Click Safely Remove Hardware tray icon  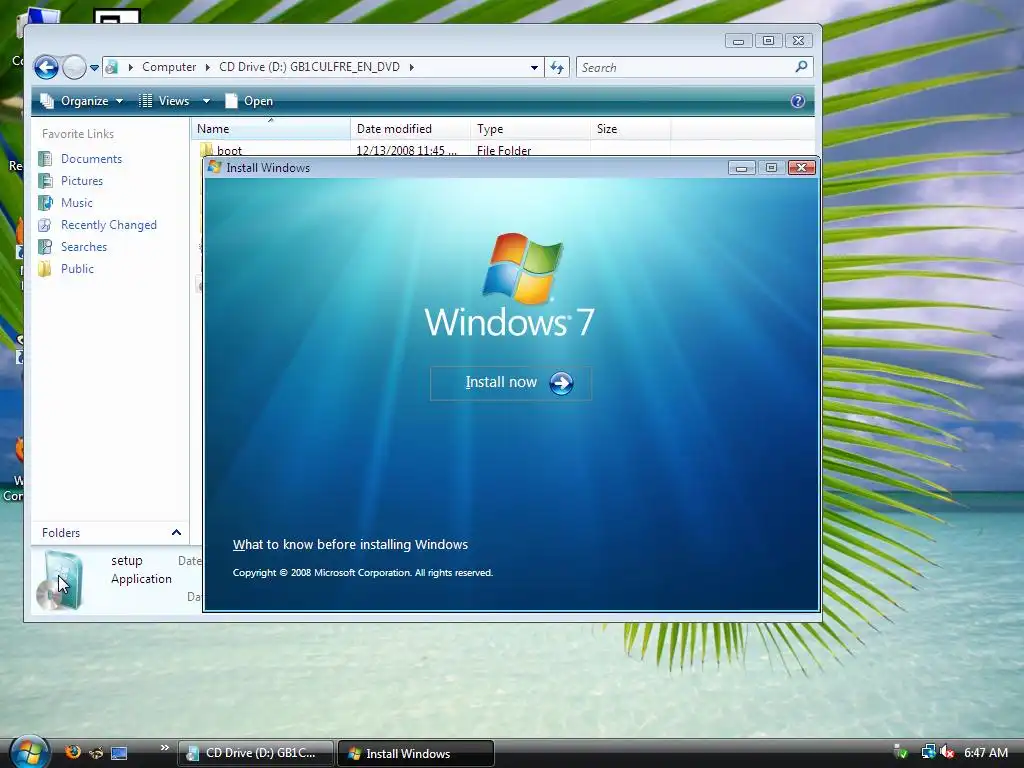901,752
